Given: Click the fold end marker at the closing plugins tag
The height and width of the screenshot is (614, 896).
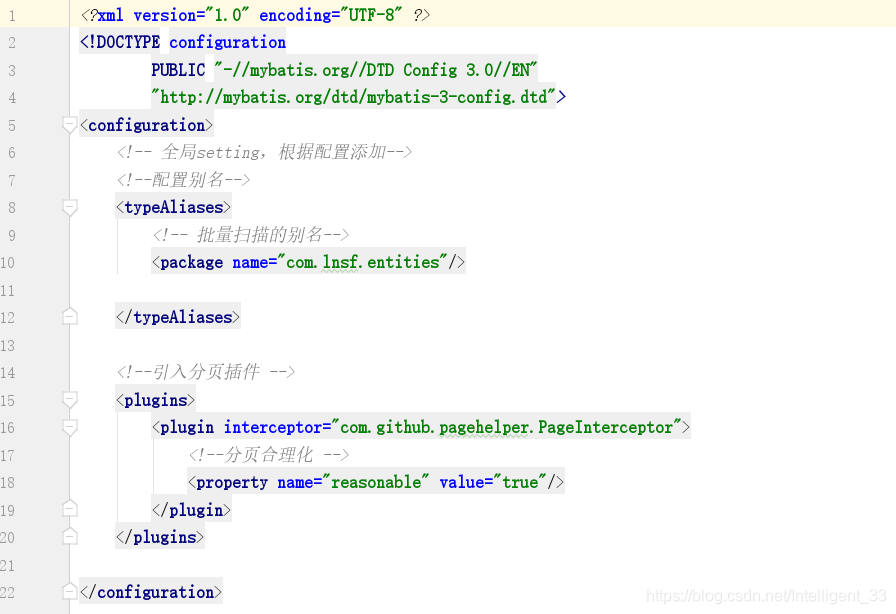Looking at the screenshot, I should (x=69, y=536).
